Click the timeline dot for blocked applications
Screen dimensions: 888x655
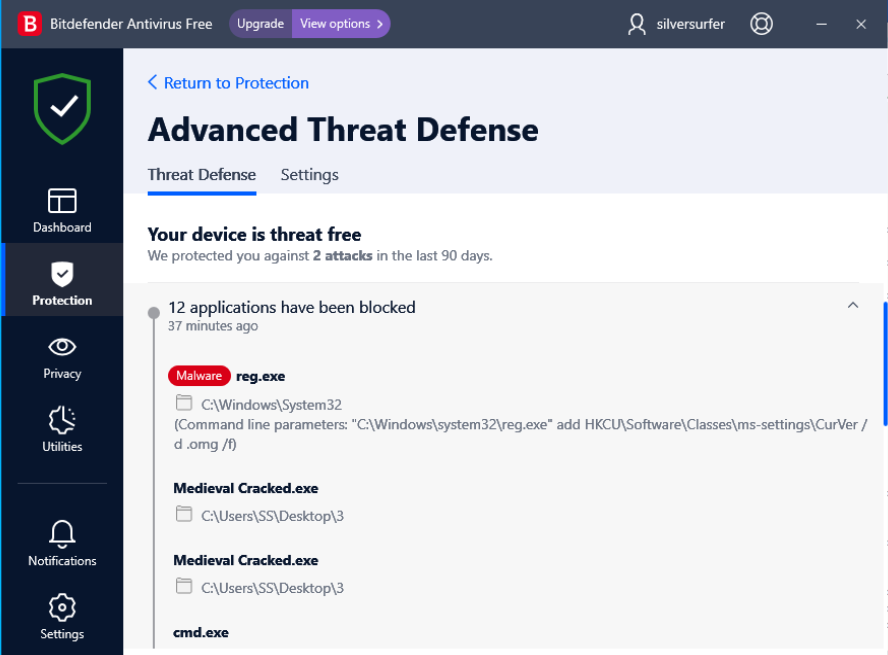[x=153, y=312]
